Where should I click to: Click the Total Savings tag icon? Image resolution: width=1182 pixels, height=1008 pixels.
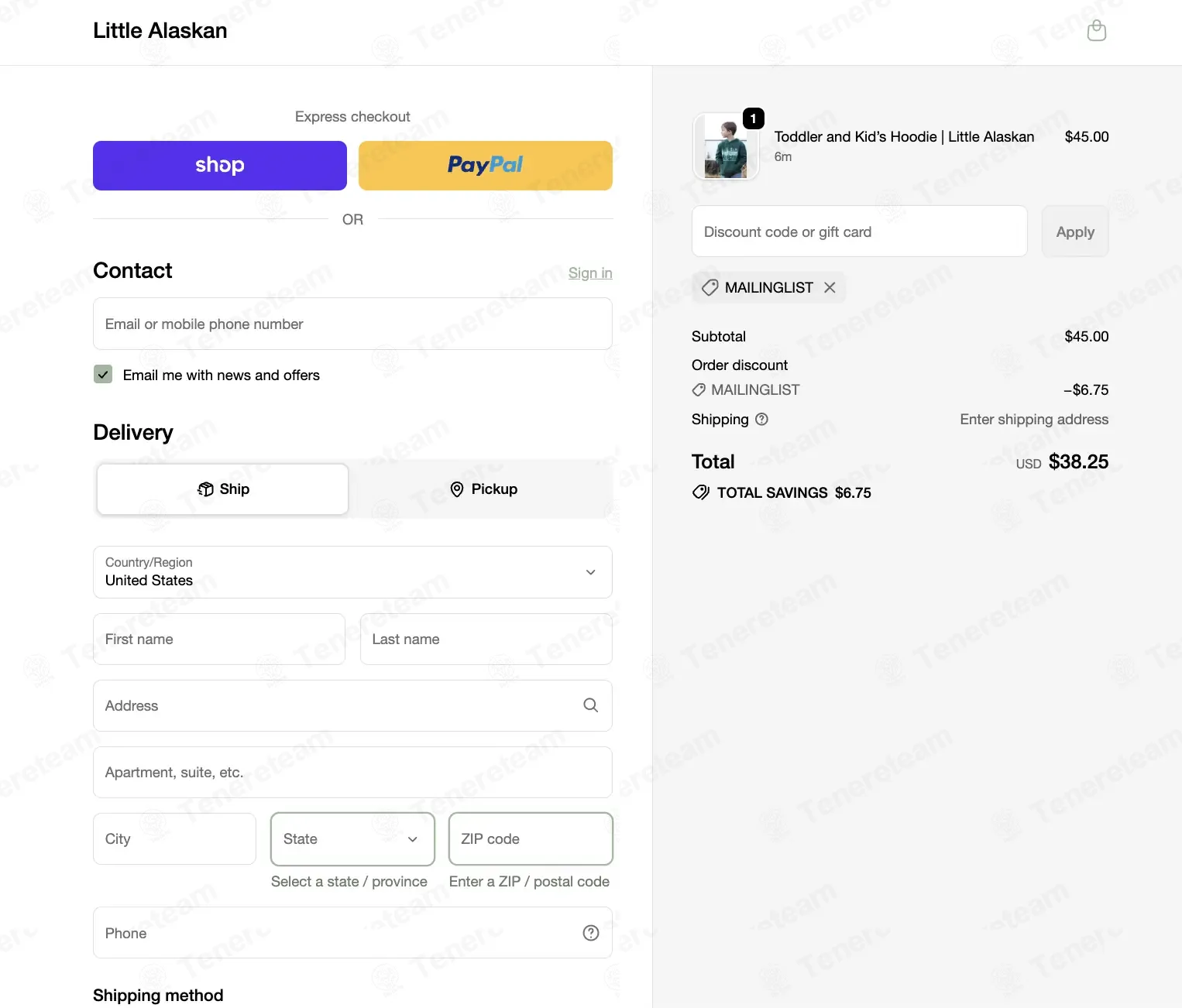[700, 492]
